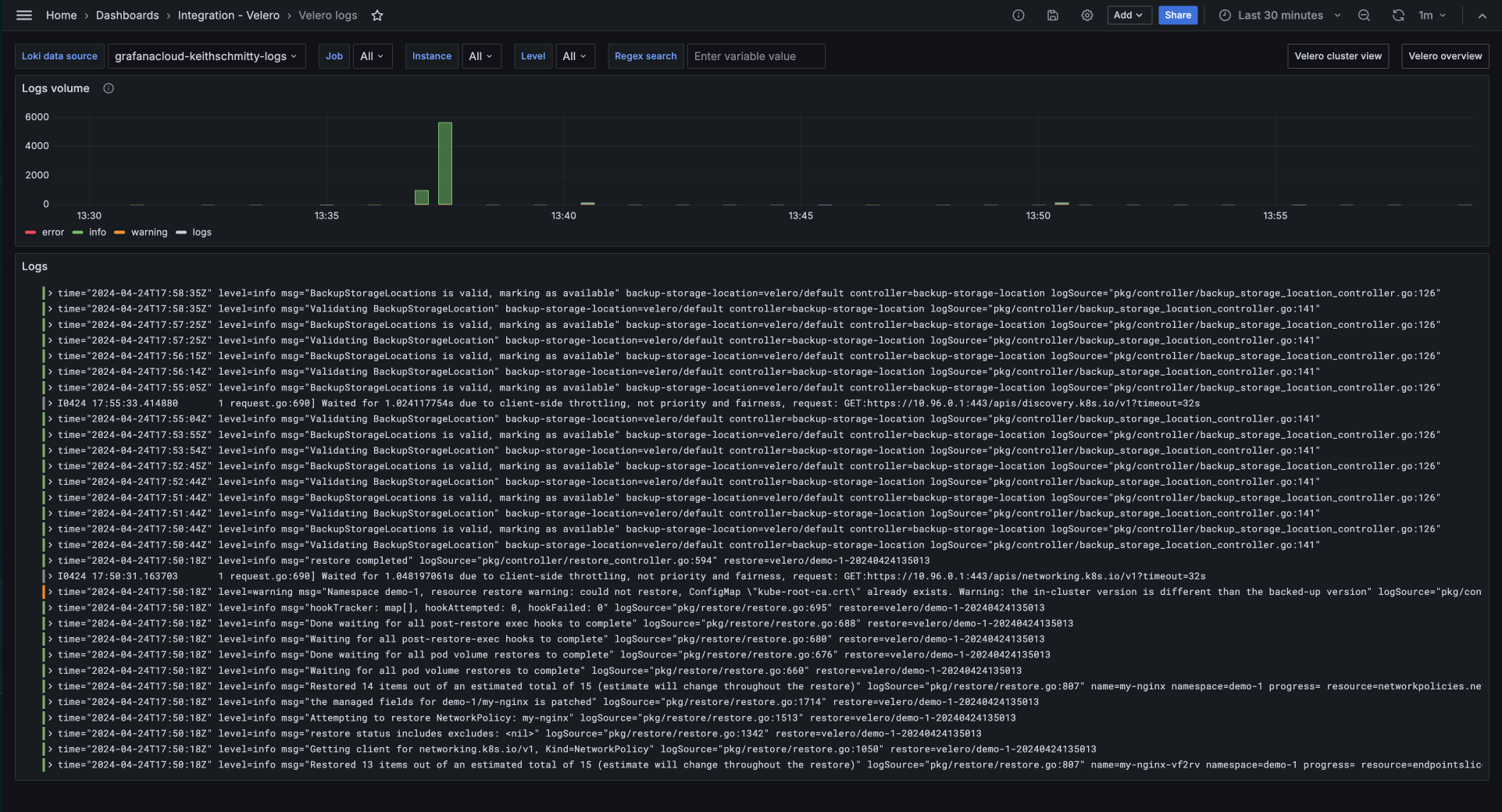The height and width of the screenshot is (812, 1502).
Task: Open the Loki data source dropdown
Action: pyautogui.click(x=205, y=56)
